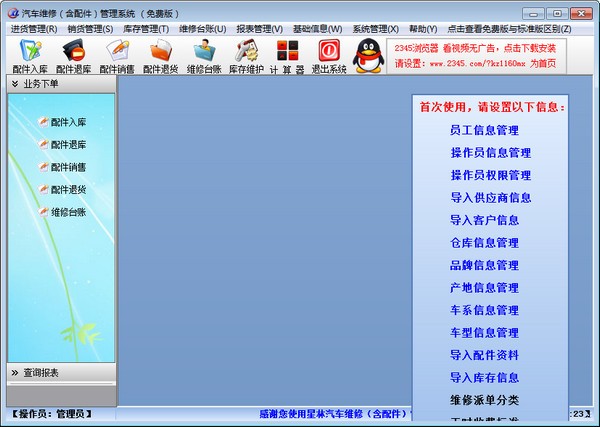Click 车系信息管理 link
600x427 pixels.
[x=484, y=310]
